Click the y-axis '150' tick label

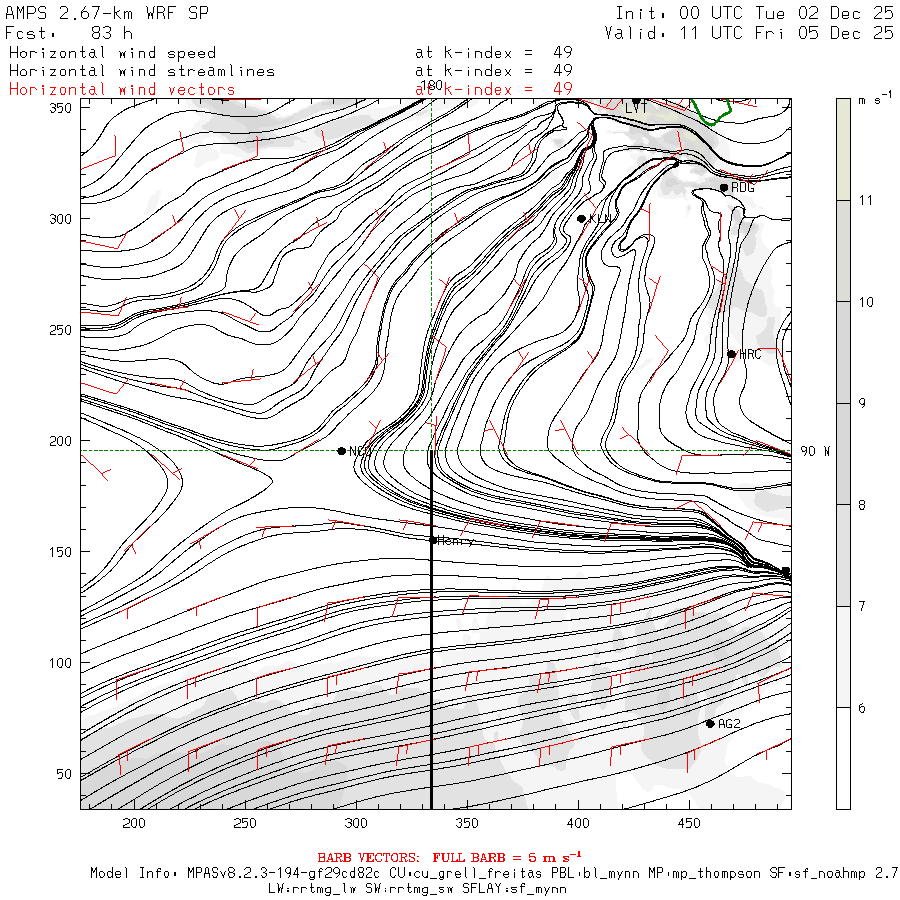click(60, 552)
